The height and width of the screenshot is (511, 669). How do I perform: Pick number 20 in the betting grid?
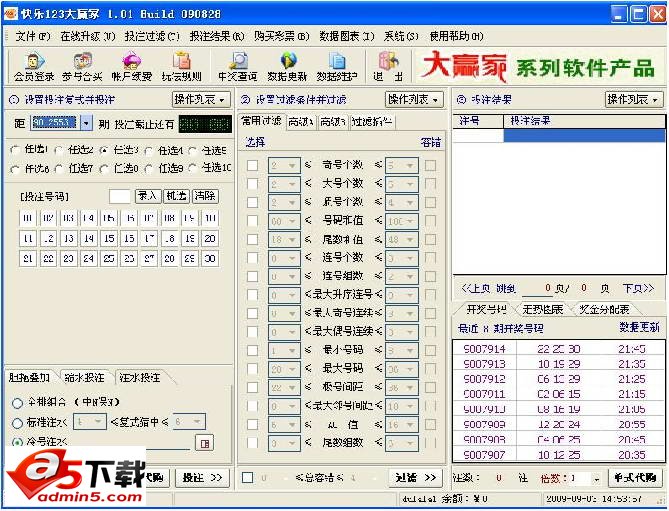(x=210, y=238)
